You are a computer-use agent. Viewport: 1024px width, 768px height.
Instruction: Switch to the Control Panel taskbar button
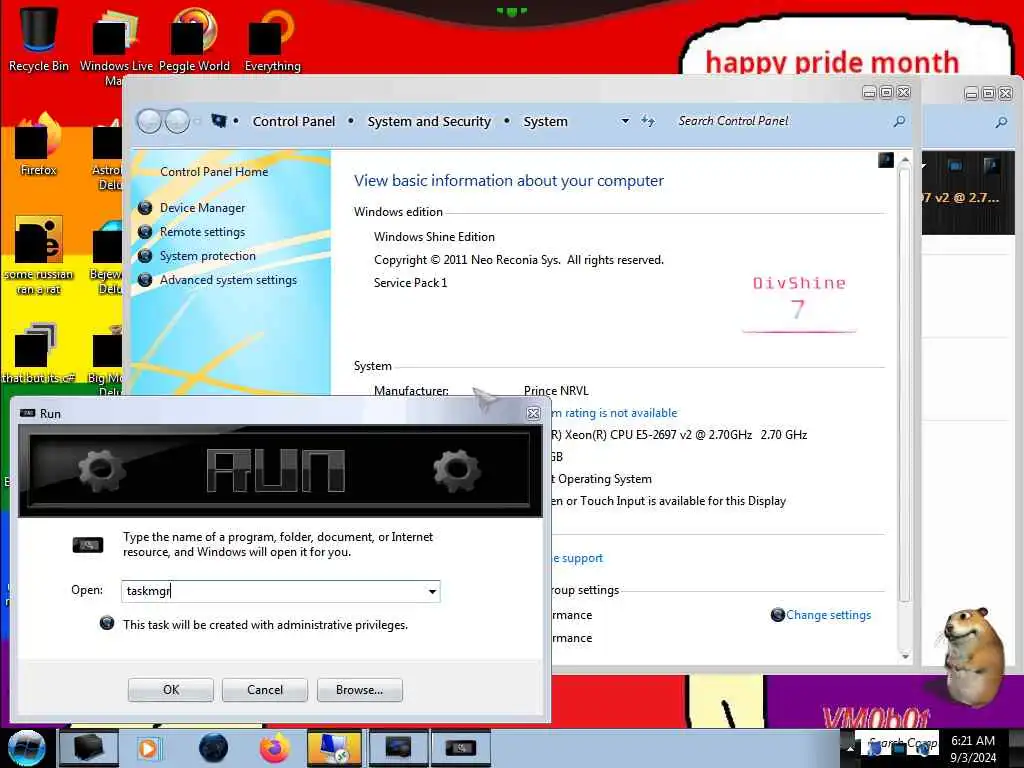(334, 748)
